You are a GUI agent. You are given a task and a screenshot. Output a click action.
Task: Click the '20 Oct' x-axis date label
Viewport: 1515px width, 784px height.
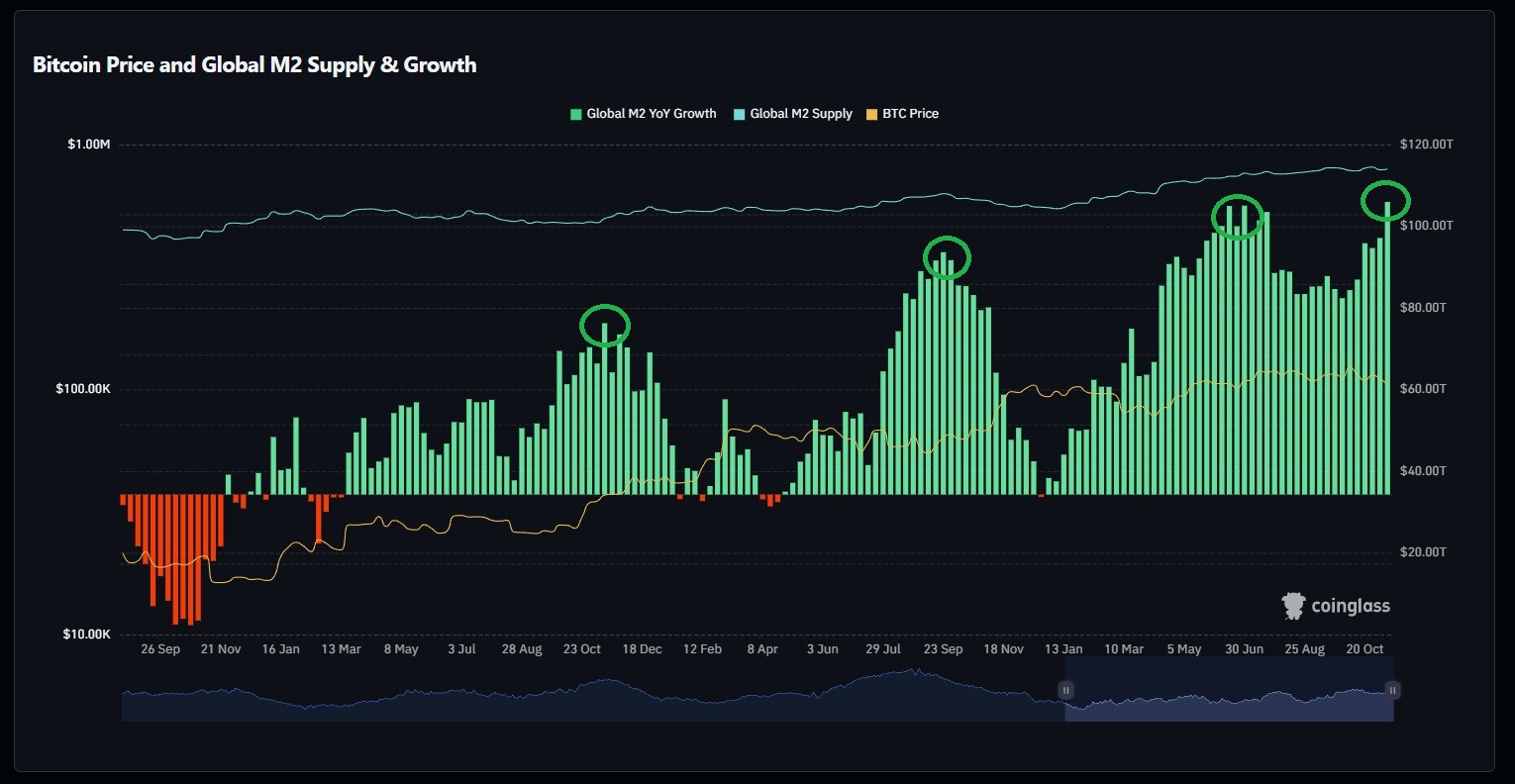tap(1364, 649)
